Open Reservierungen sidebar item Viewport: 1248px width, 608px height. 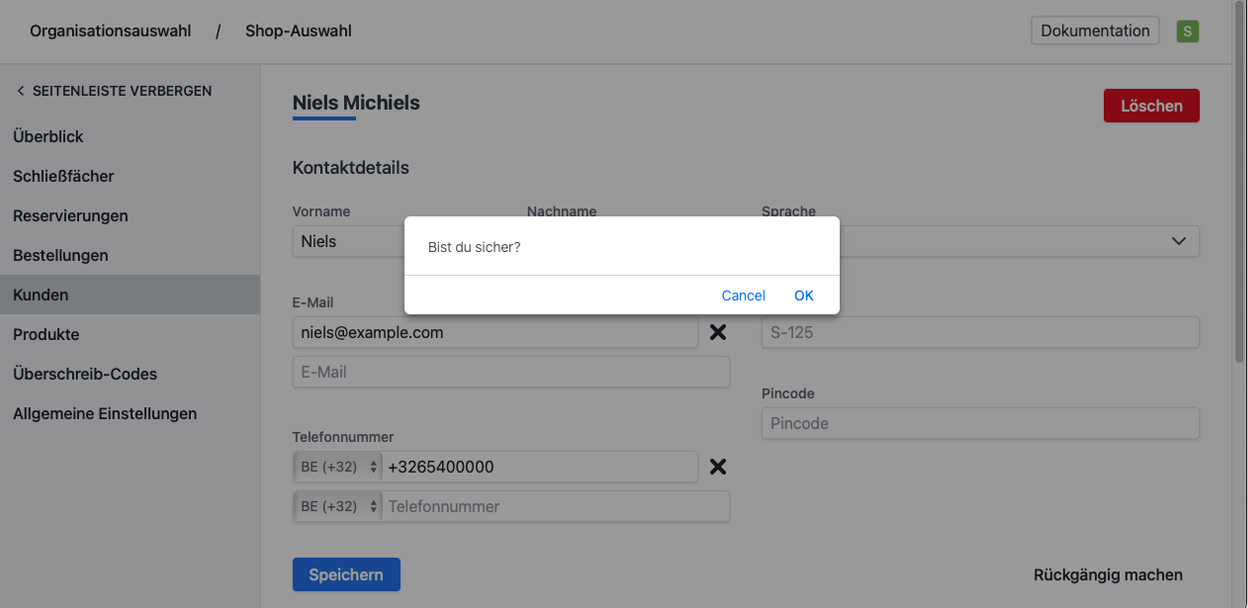(x=70, y=215)
